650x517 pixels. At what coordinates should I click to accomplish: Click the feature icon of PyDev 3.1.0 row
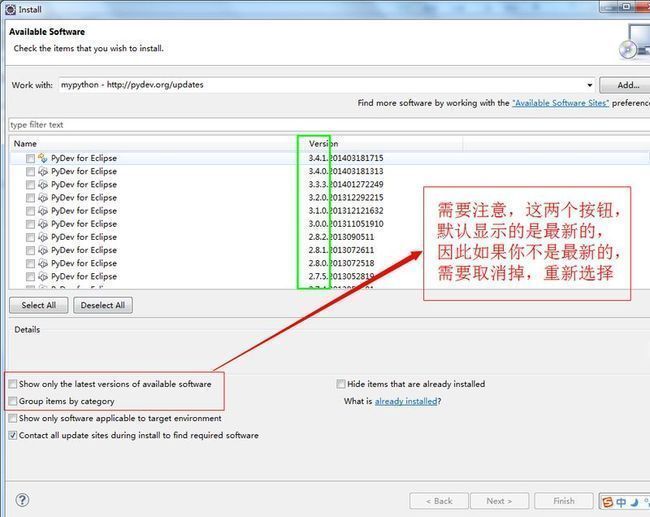coord(43,211)
